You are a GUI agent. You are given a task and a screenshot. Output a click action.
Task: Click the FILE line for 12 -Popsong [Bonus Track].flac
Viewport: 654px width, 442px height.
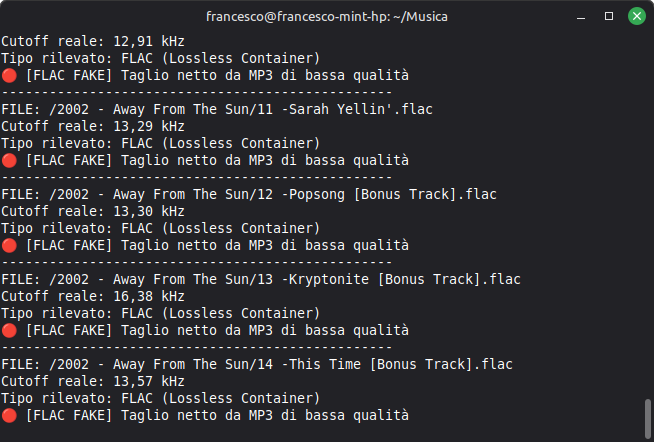249,195
